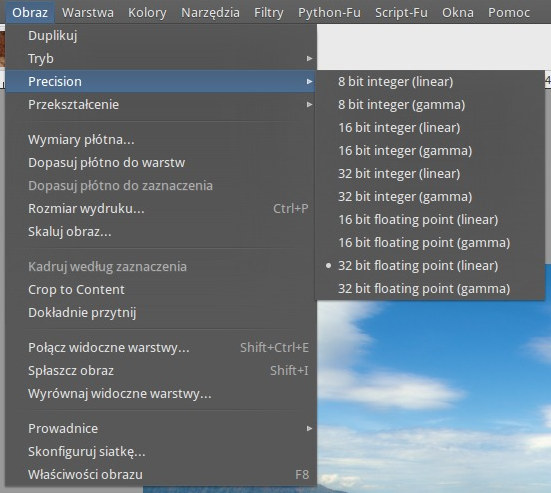Expand the Prowadnice submenu

(161, 428)
